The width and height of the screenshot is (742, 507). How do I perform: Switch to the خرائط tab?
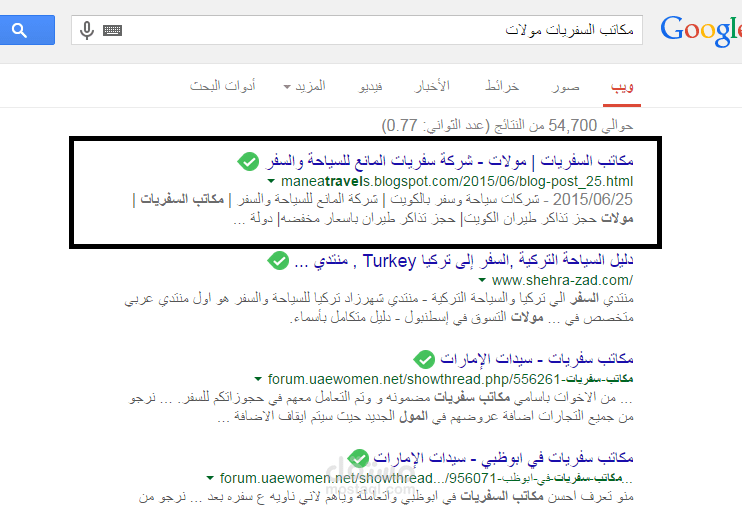pyautogui.click(x=502, y=86)
